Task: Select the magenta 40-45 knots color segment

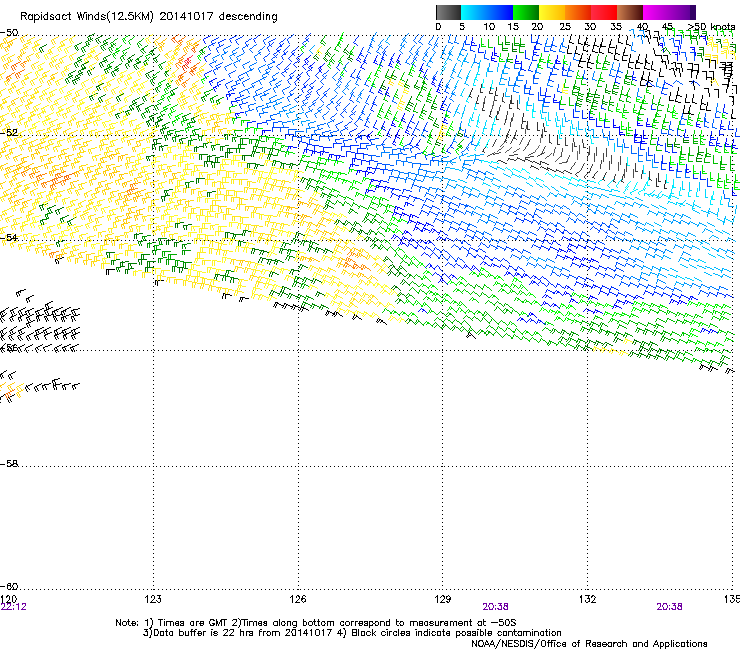Action: click(x=656, y=12)
